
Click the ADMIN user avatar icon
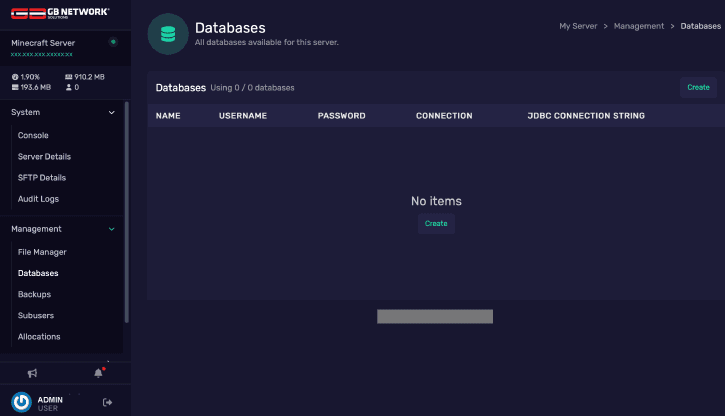21,402
